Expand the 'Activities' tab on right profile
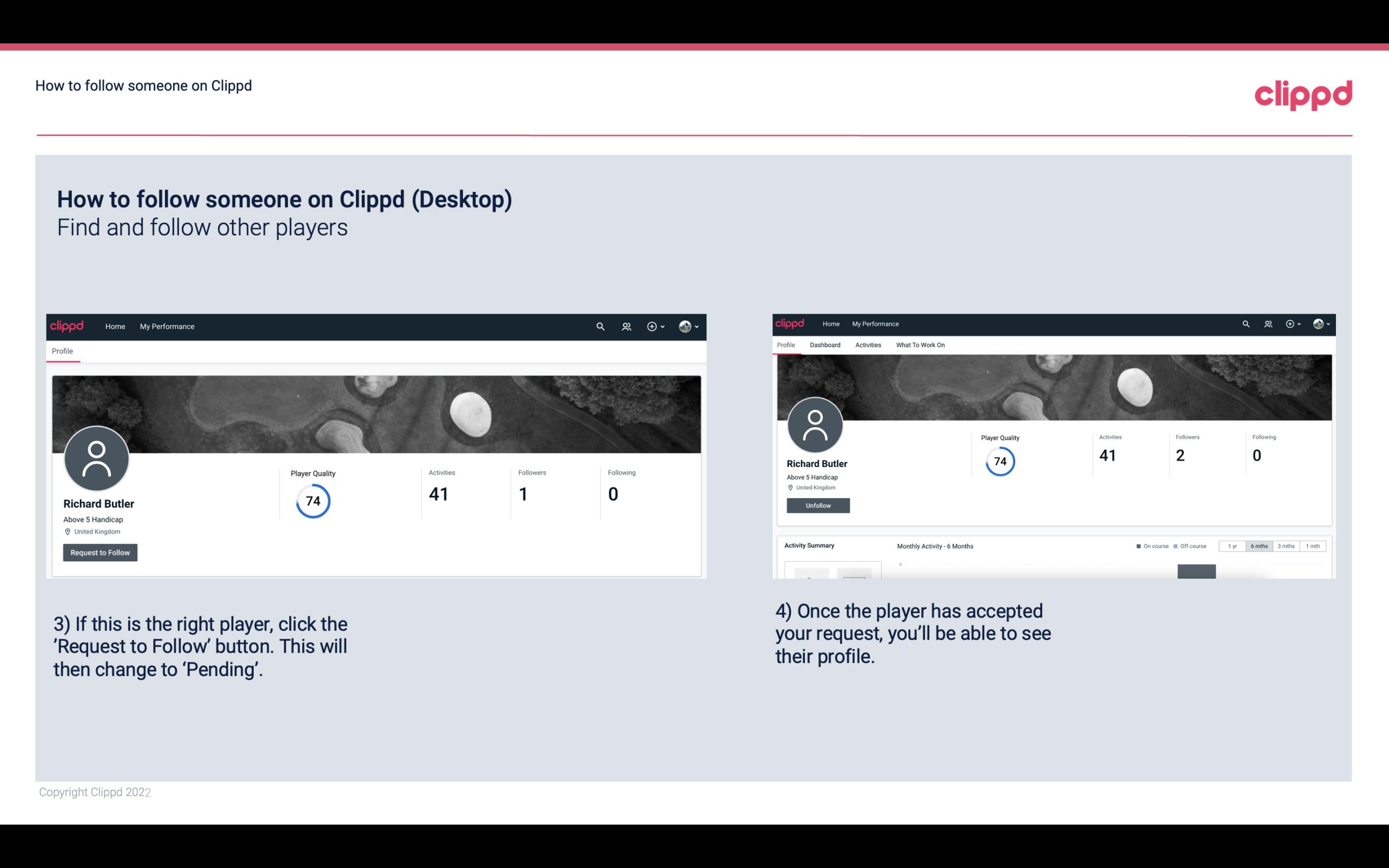 tap(867, 344)
